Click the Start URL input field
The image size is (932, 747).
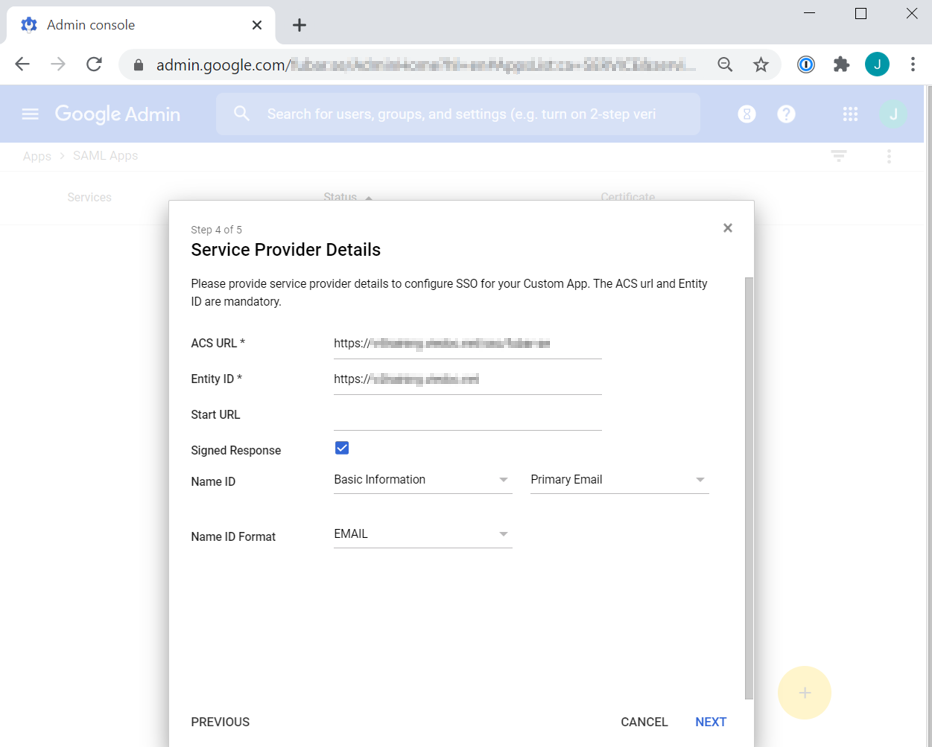click(467, 415)
